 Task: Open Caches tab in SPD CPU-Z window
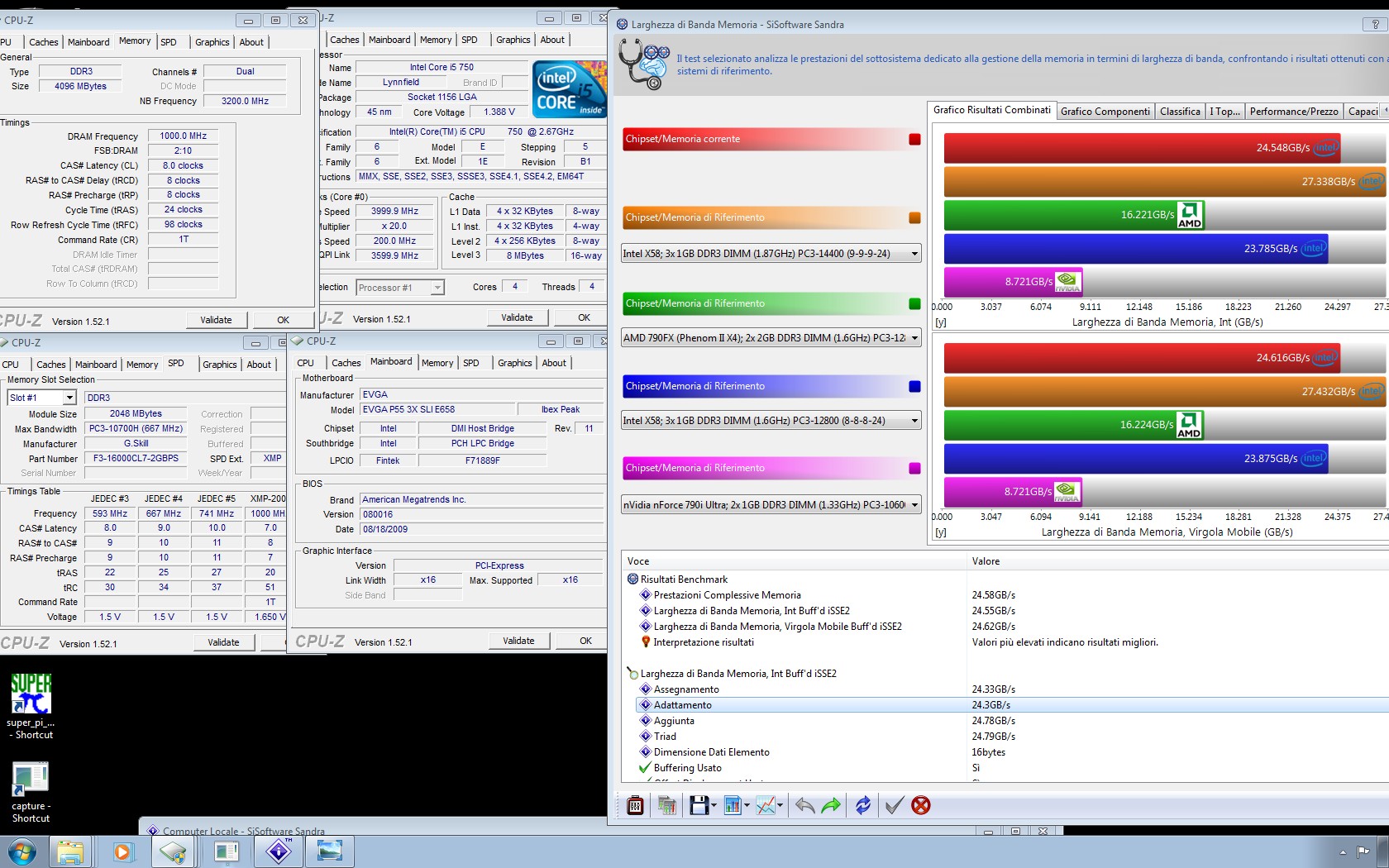(50, 365)
